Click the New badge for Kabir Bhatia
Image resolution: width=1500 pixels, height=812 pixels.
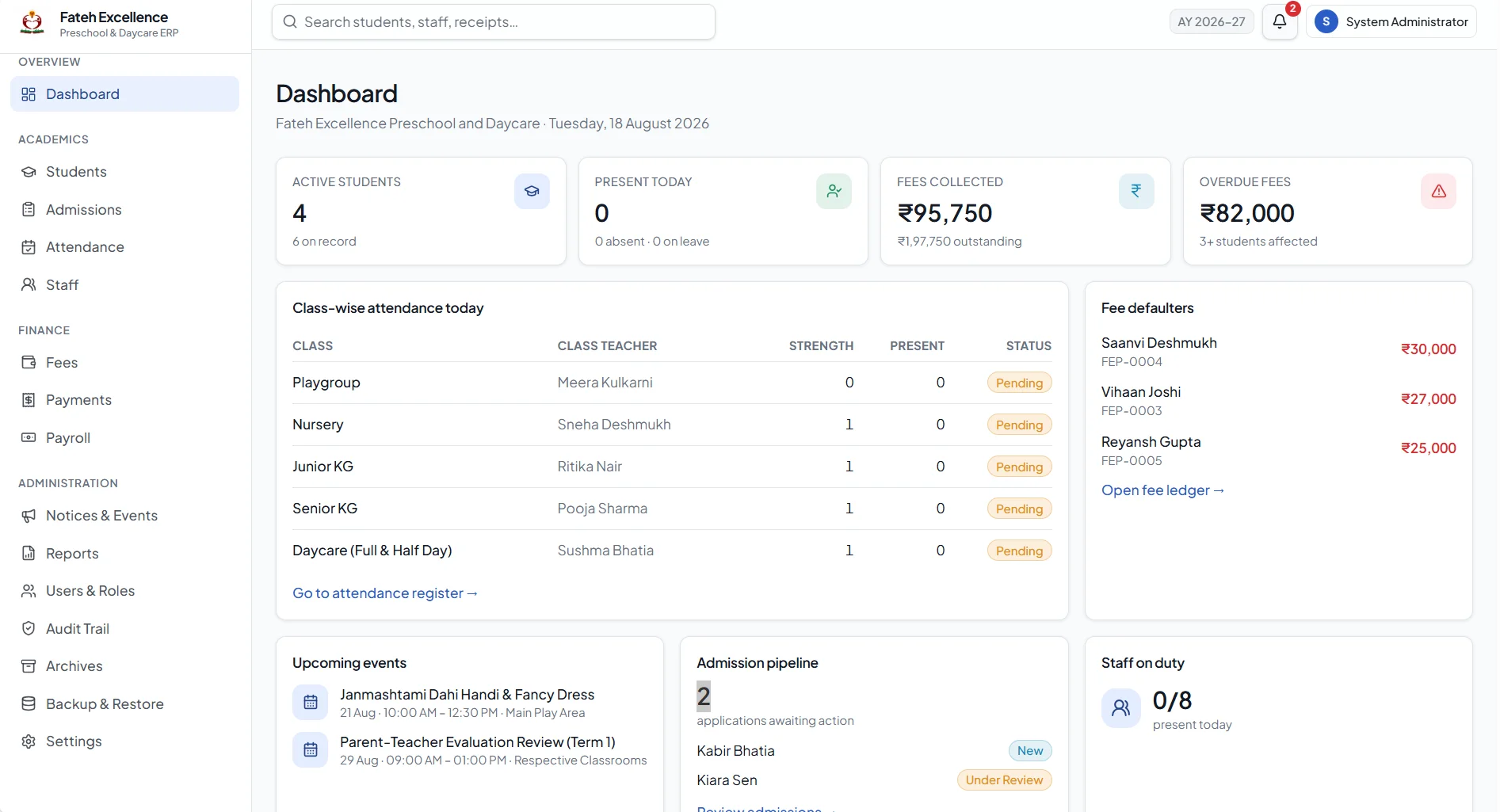[x=1030, y=751]
